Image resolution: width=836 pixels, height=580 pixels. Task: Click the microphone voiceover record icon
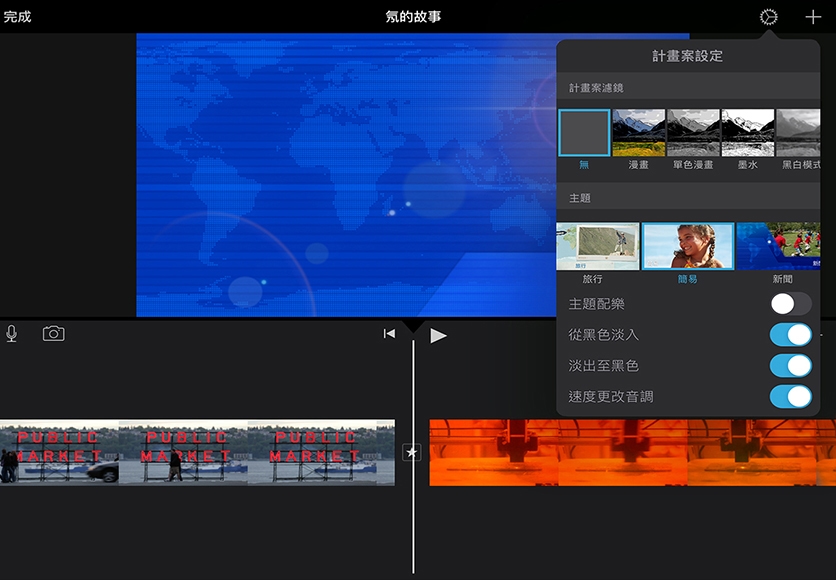pos(11,334)
